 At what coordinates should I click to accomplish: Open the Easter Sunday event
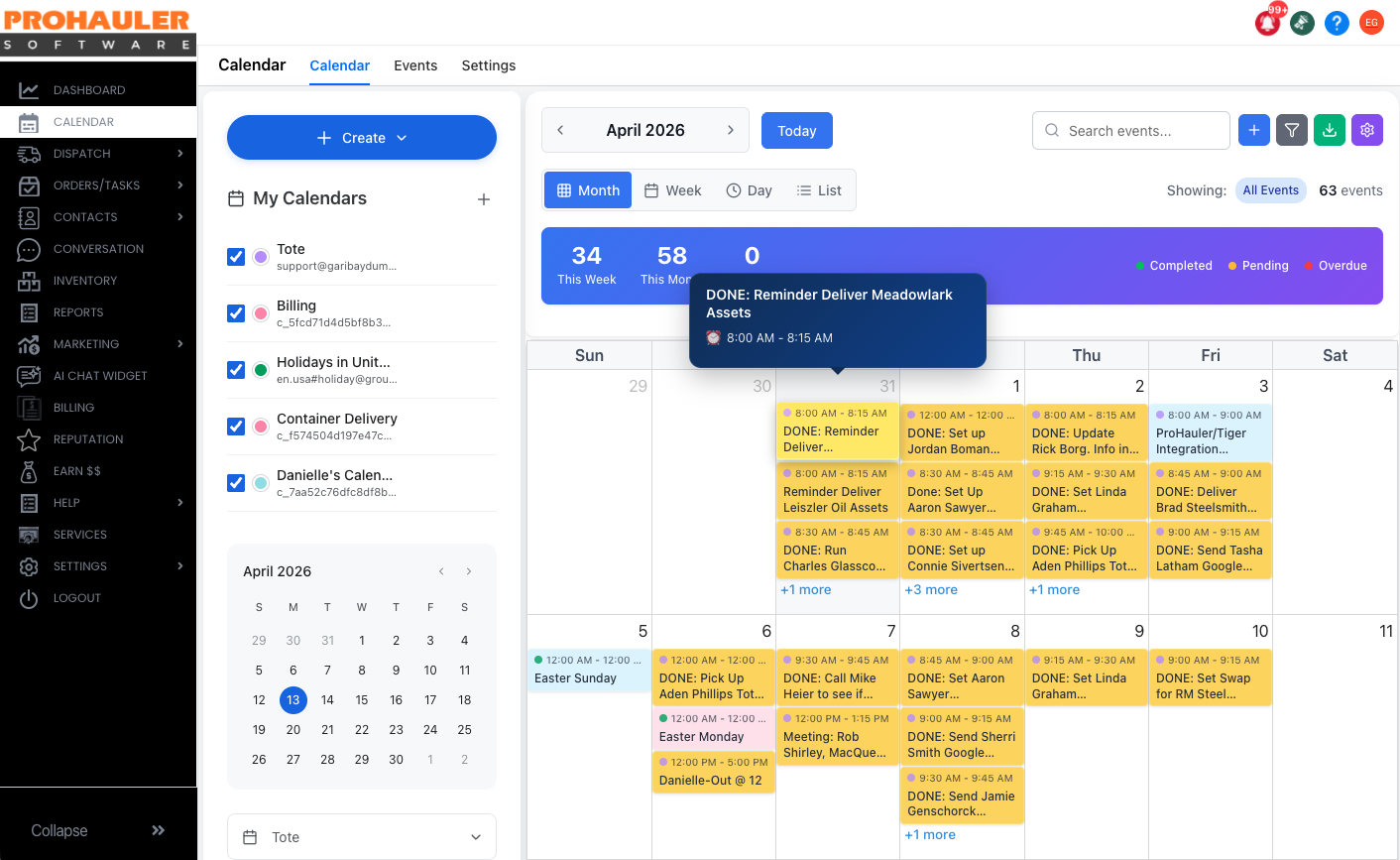pos(589,671)
